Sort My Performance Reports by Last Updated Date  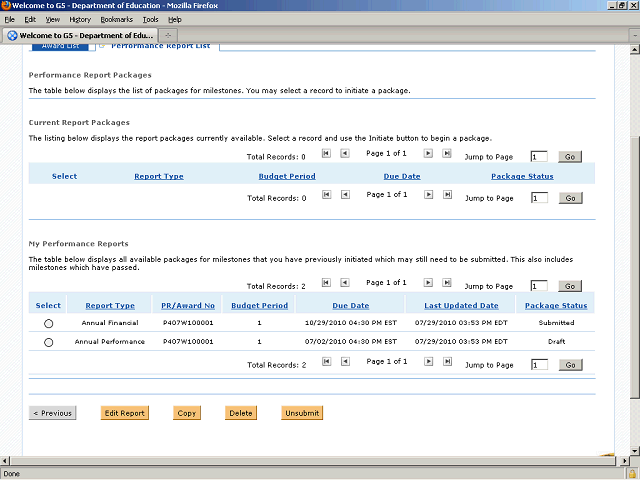461,305
